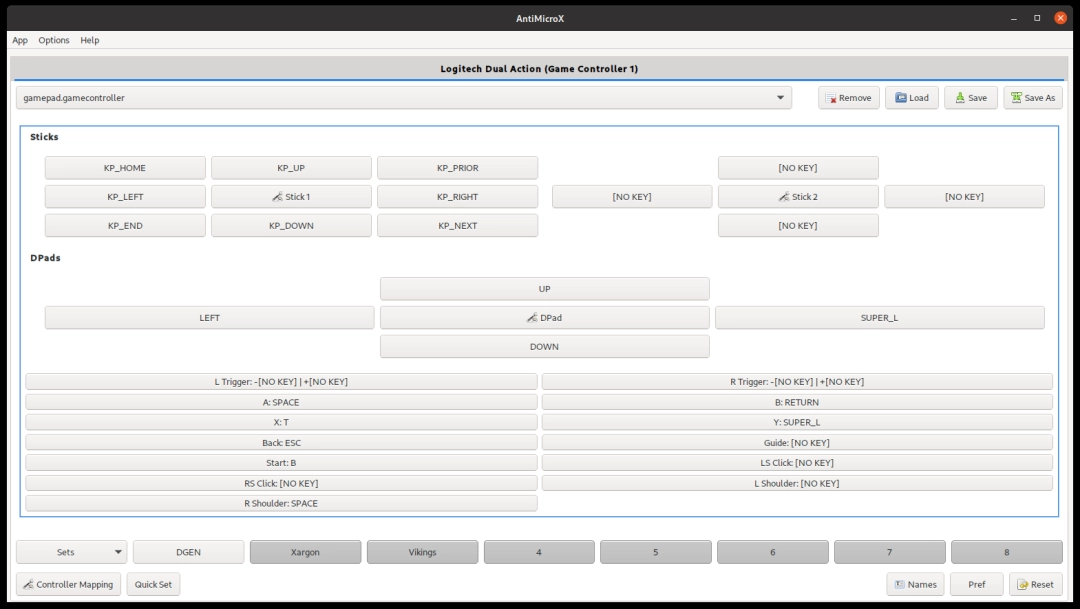Open the Controller Mapping dialog

tap(67, 584)
